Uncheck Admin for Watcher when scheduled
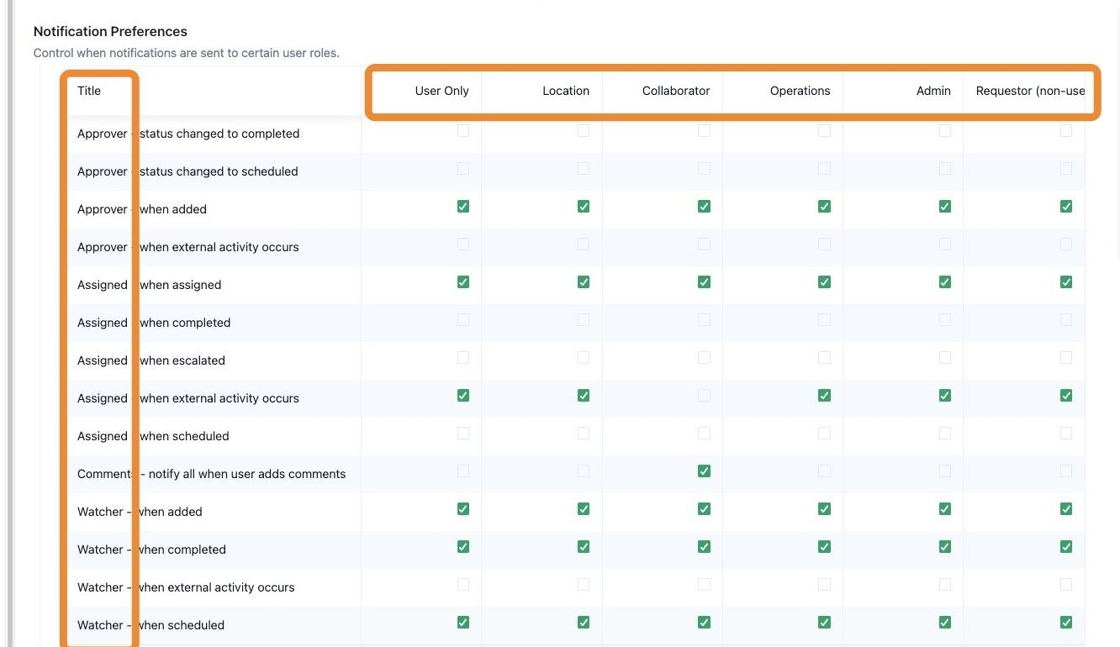Viewport: 1120px width, 647px height. pyautogui.click(x=945, y=623)
